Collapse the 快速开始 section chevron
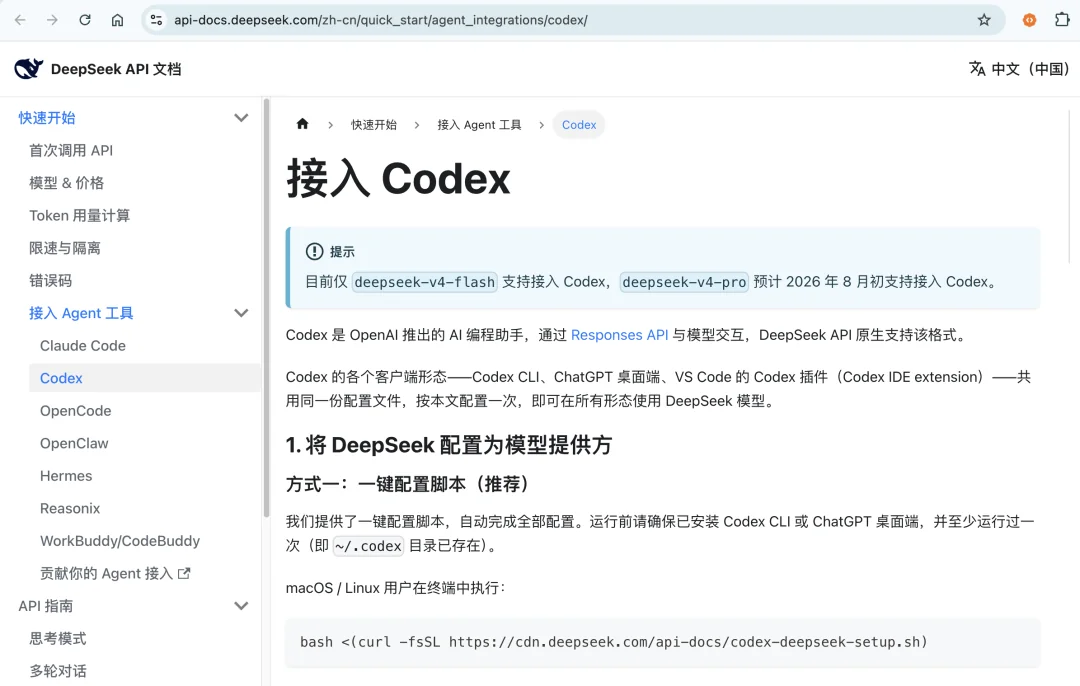This screenshot has width=1080, height=686. (x=241, y=118)
